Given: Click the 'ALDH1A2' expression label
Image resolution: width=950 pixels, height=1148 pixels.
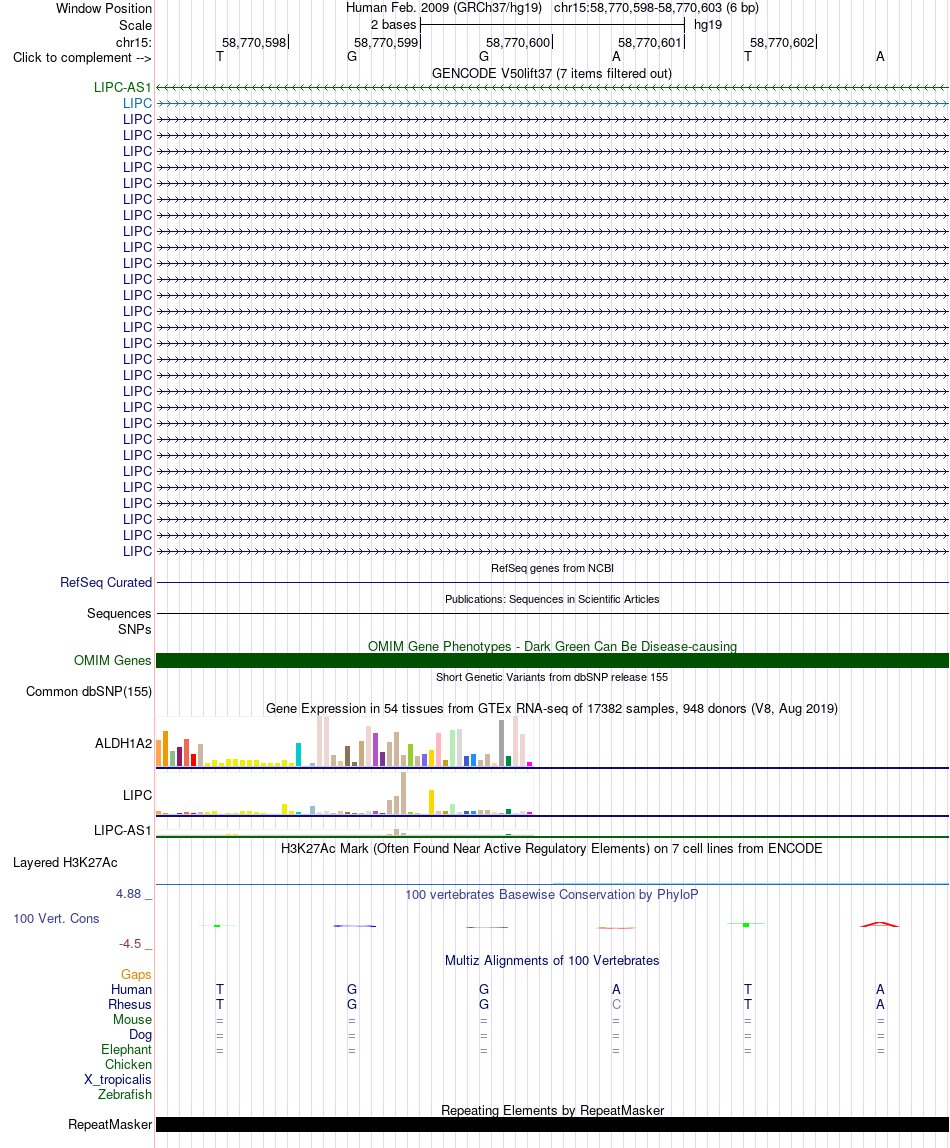Looking at the screenshot, I should [x=124, y=744].
